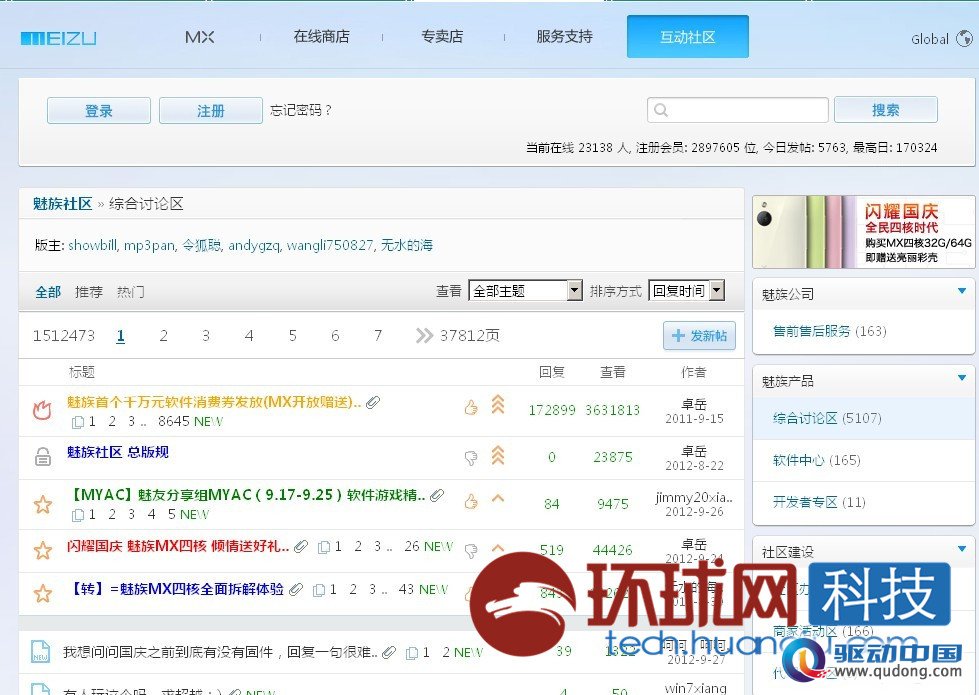Open thread 魅族社区 总版规
The height and width of the screenshot is (695, 979).
tap(117, 452)
